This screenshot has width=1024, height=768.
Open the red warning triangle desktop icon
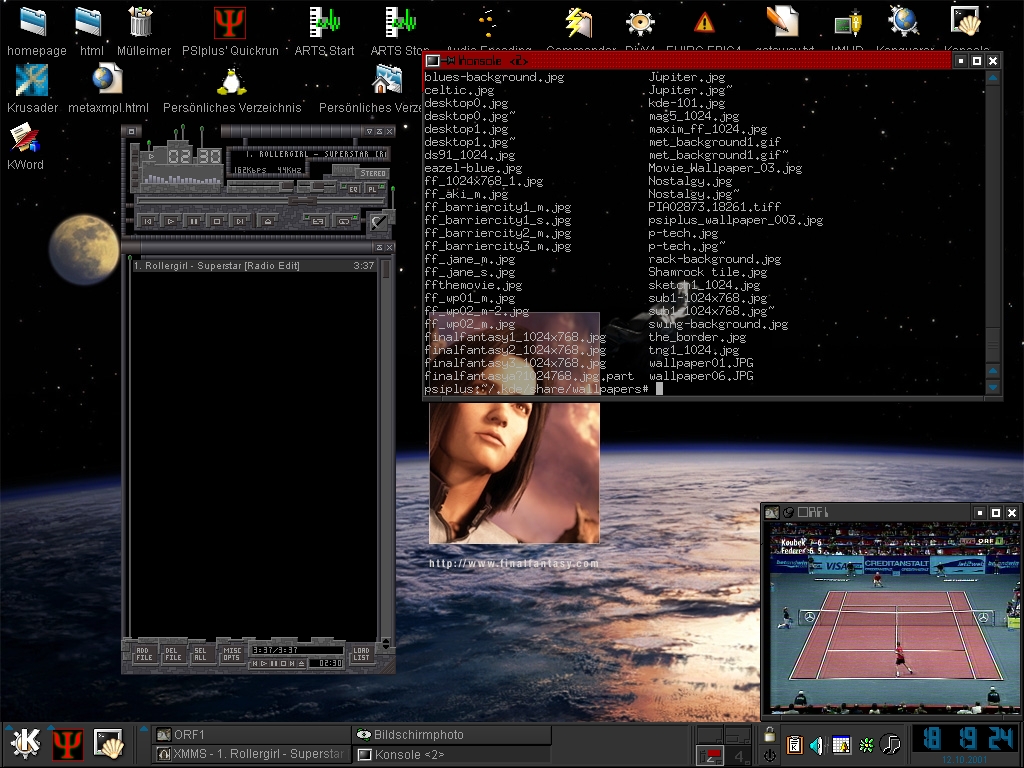(704, 24)
